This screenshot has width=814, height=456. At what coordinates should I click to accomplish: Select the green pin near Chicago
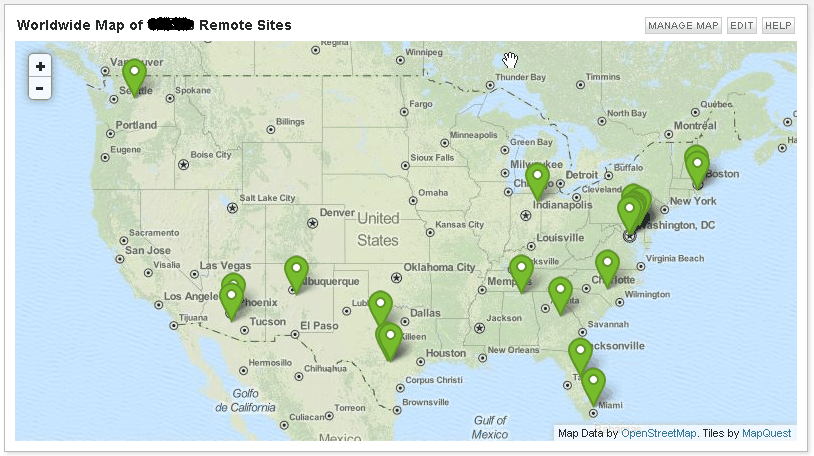tap(537, 182)
